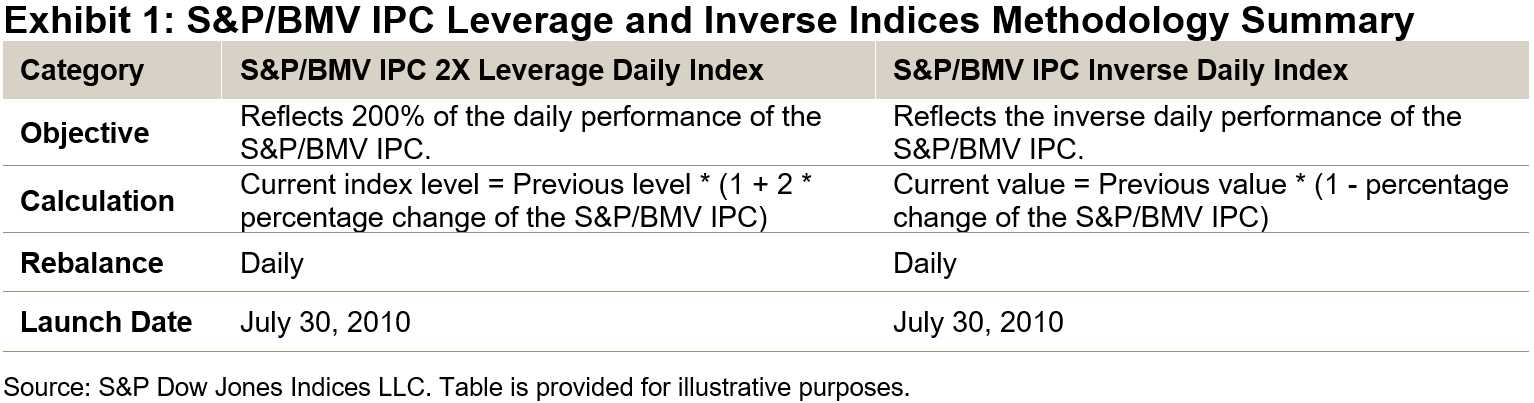Click the 2X Leverage launch date 'July 30, 2010'

click(325, 322)
